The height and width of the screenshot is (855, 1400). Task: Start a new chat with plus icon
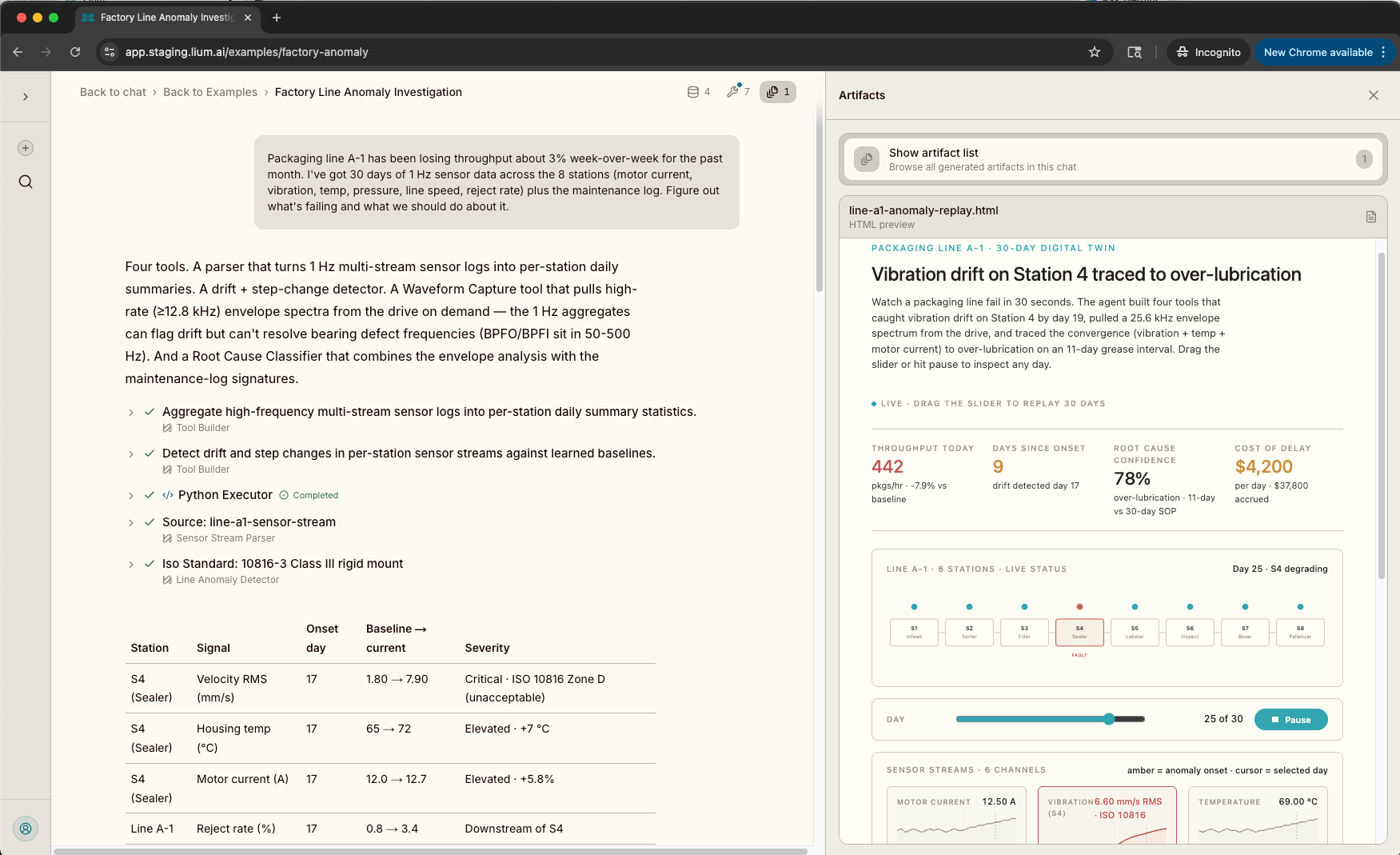(x=26, y=148)
